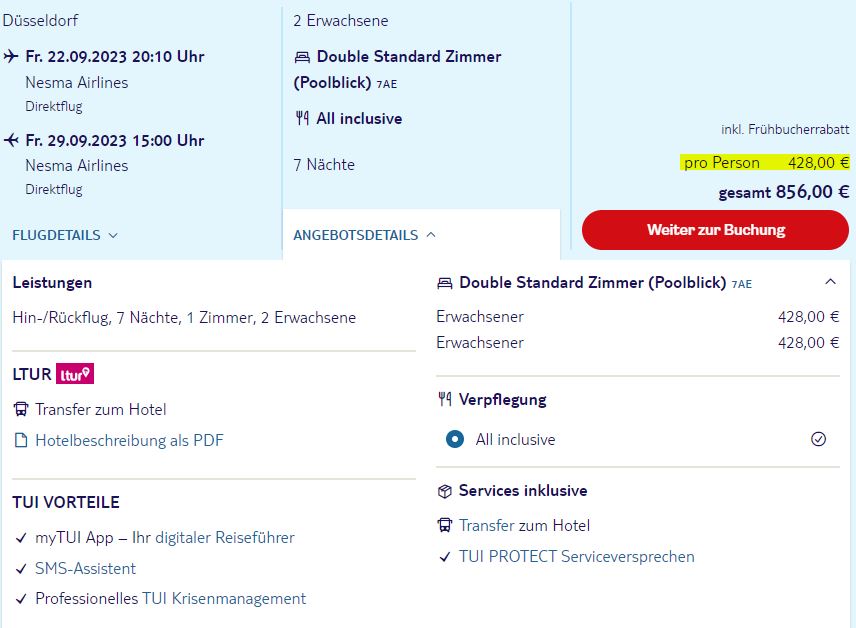
Task: Select the All inclusive radio button
Action: 454,439
